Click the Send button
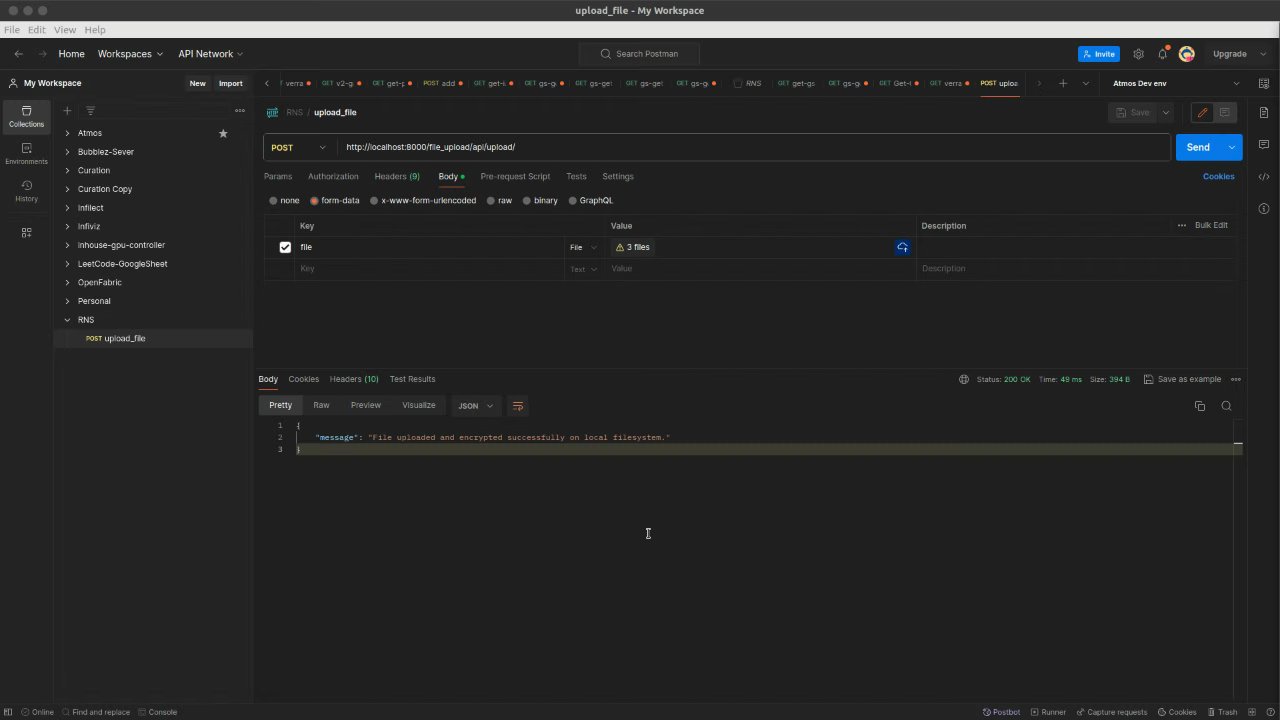The image size is (1280, 720). point(1198,147)
